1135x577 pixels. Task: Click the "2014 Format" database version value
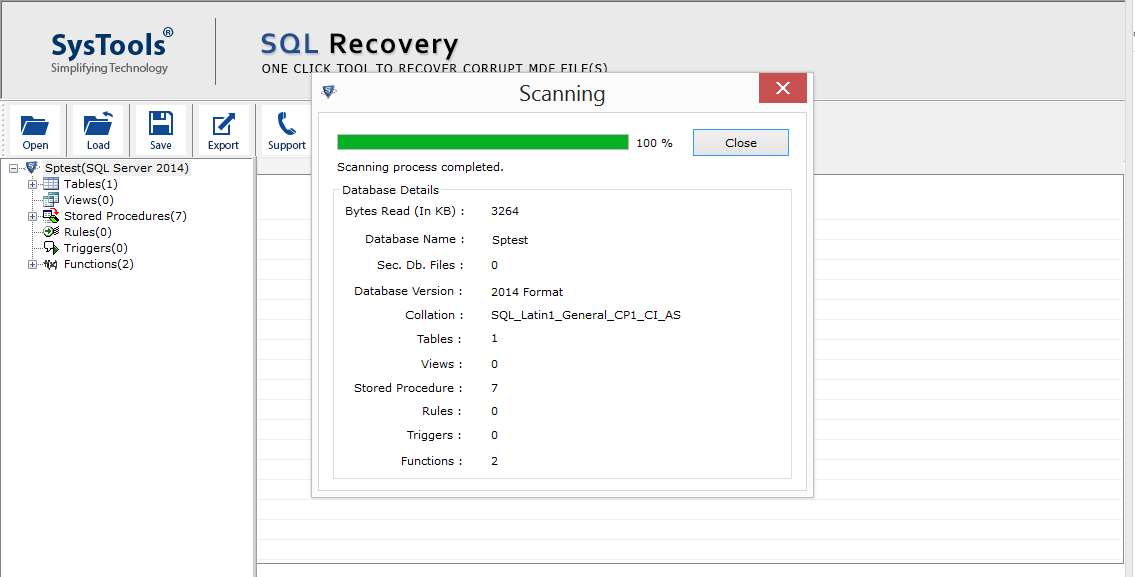pos(527,292)
